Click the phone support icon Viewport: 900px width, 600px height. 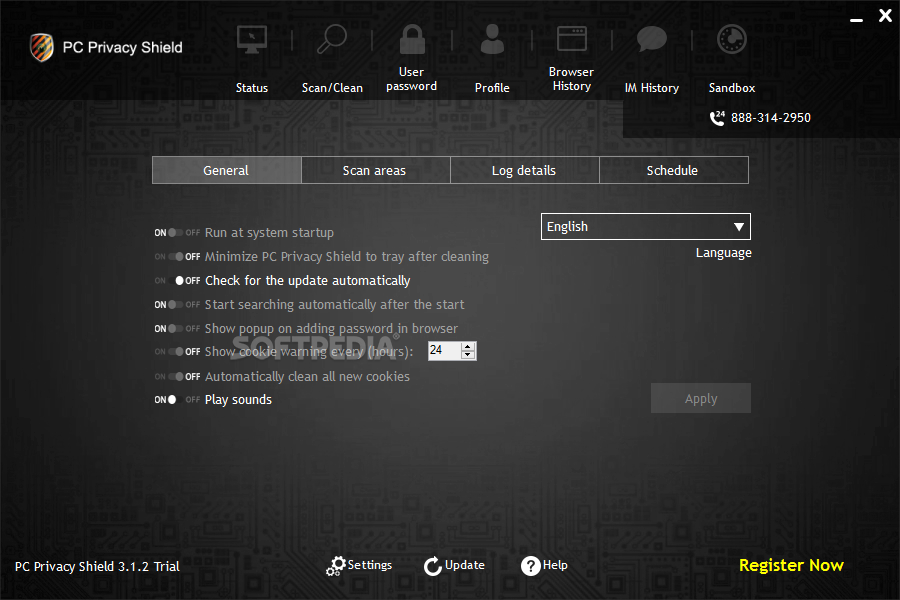coord(717,118)
